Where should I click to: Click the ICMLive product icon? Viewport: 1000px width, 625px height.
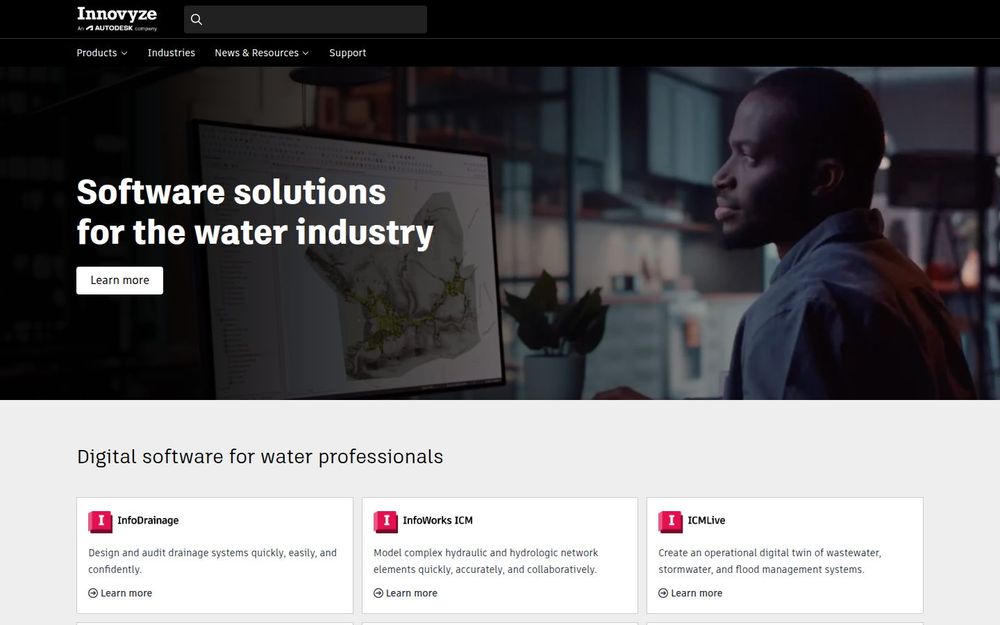tap(670, 522)
